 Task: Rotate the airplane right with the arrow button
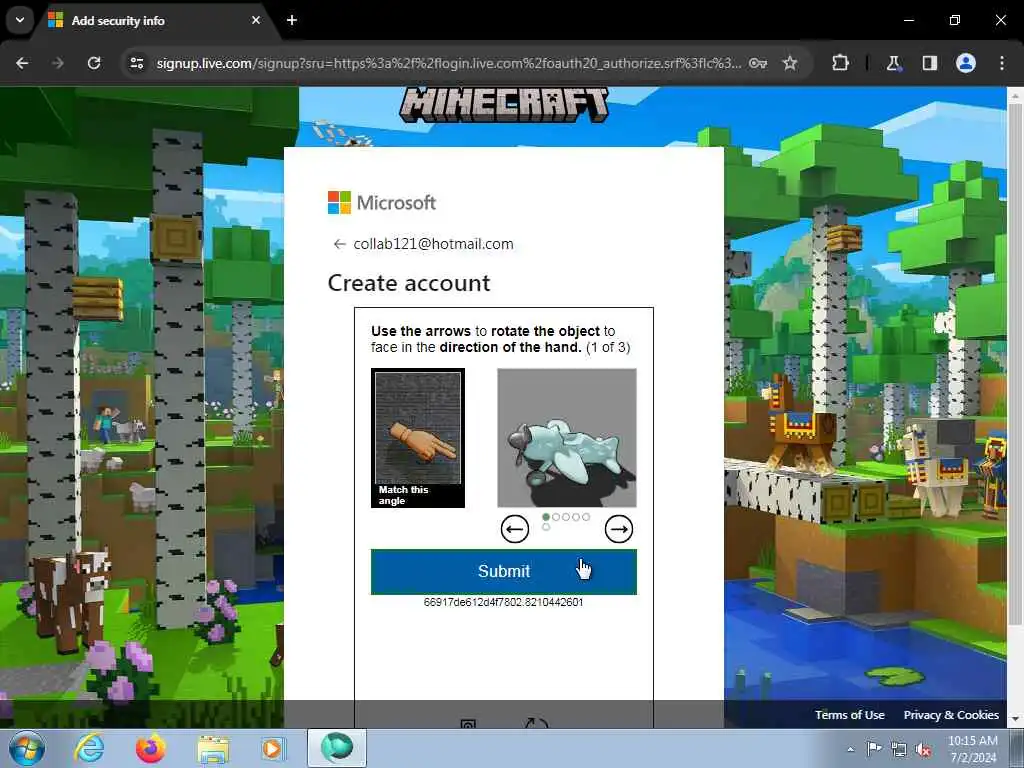click(618, 529)
